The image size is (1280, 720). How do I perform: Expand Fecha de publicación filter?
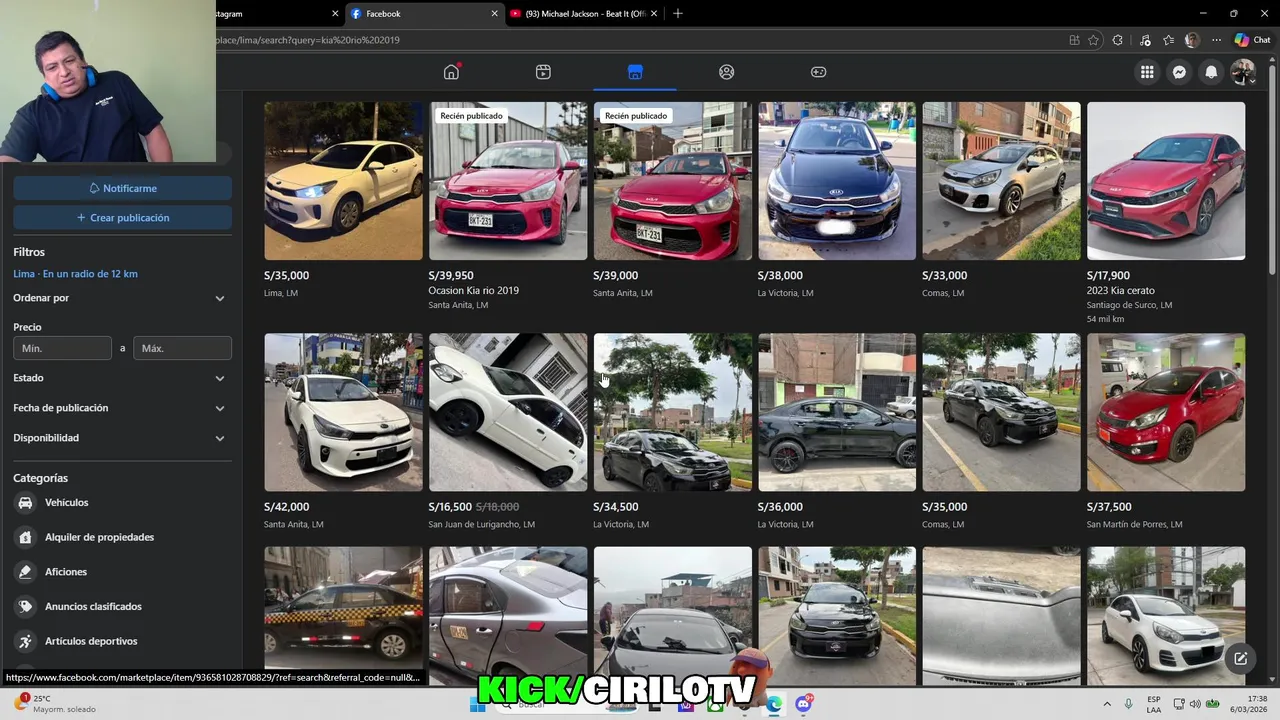click(122, 408)
